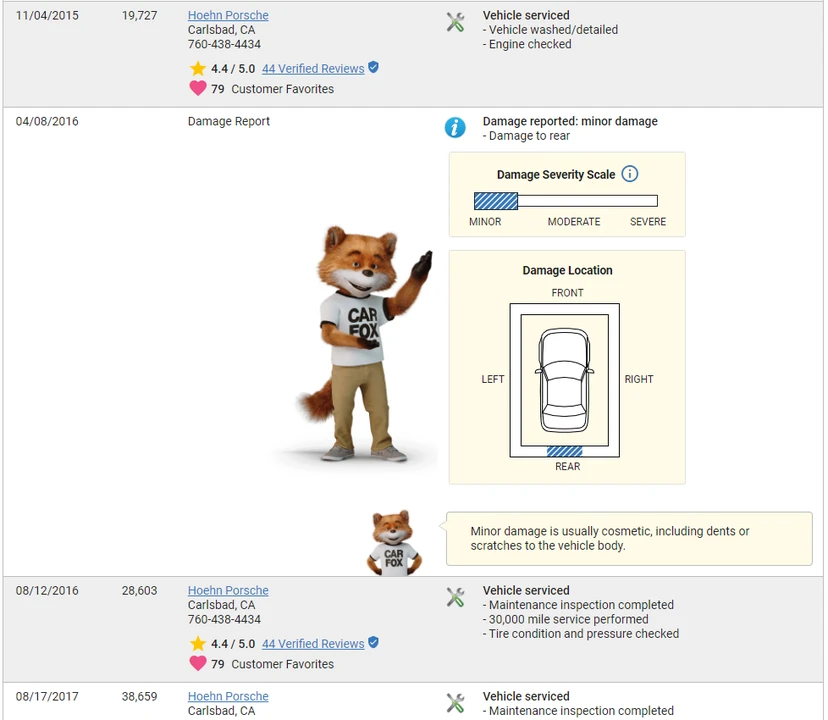Open Hoehn Porsche link in 08/12/2016 entry
The height and width of the screenshot is (720, 828).
pyautogui.click(x=228, y=591)
